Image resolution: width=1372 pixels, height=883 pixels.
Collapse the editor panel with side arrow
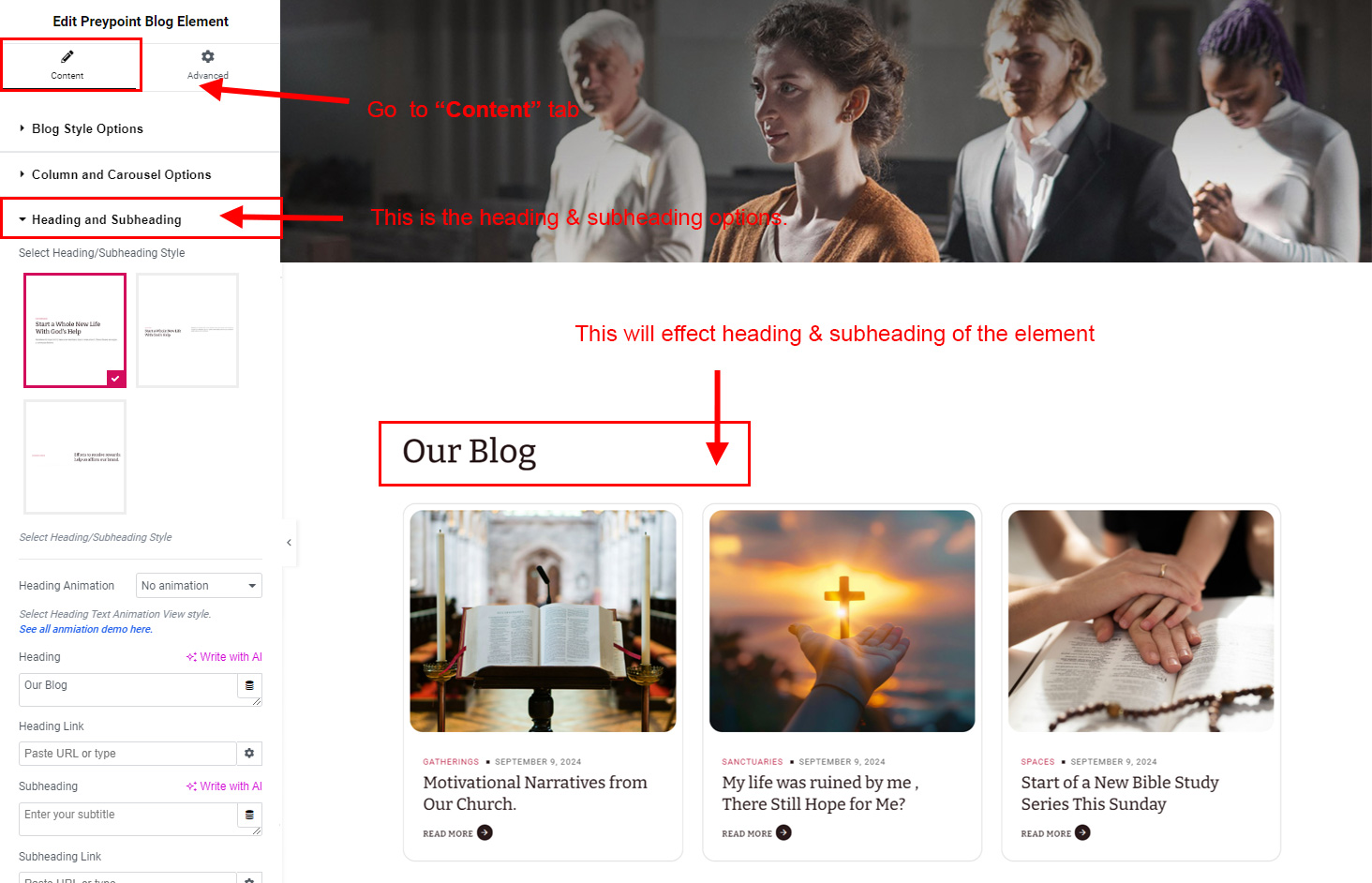289,543
